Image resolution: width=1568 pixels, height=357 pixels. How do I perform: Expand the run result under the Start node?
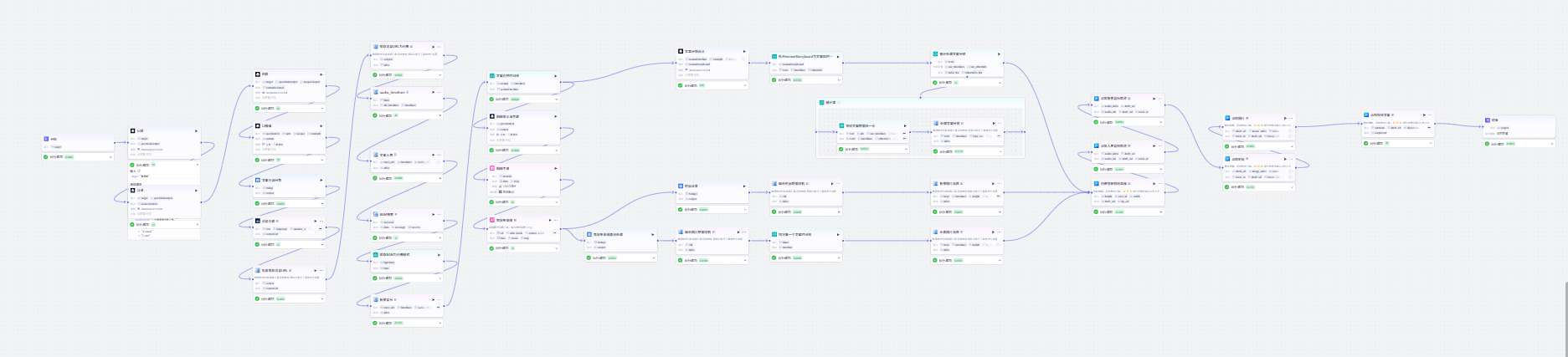tap(110, 156)
